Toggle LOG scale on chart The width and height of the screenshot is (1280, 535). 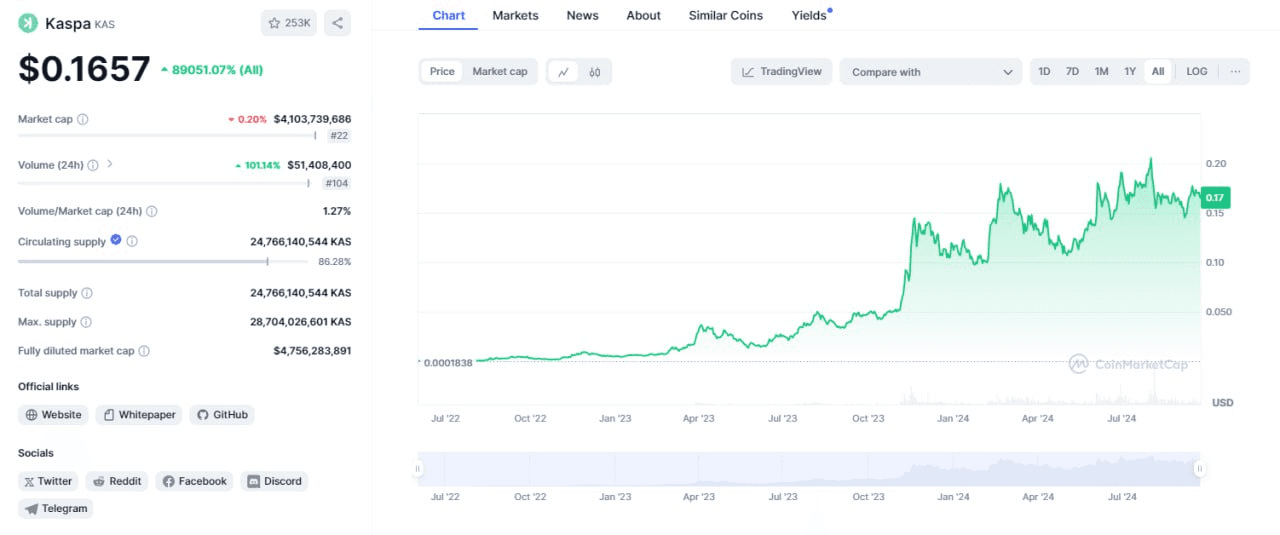click(x=1197, y=72)
